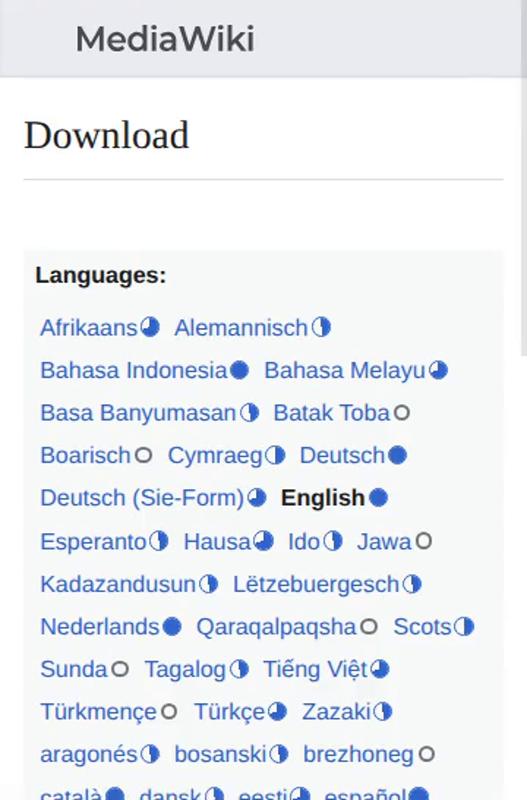Viewport: 527px width, 800px height.
Task: Click the progress icon next to Türkçe
Action: pos(277,712)
